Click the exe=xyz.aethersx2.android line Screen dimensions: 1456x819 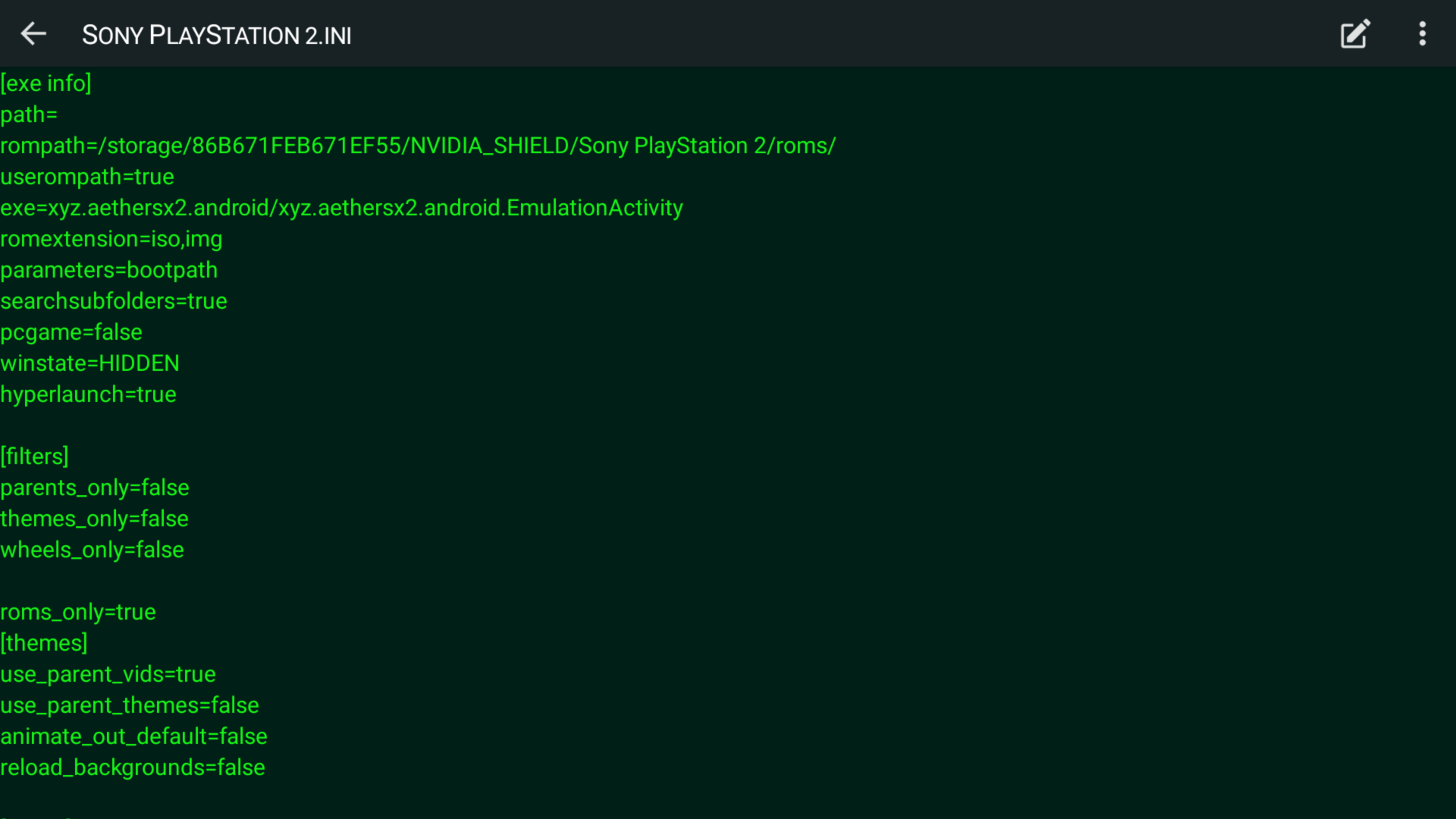pyautogui.click(x=341, y=208)
